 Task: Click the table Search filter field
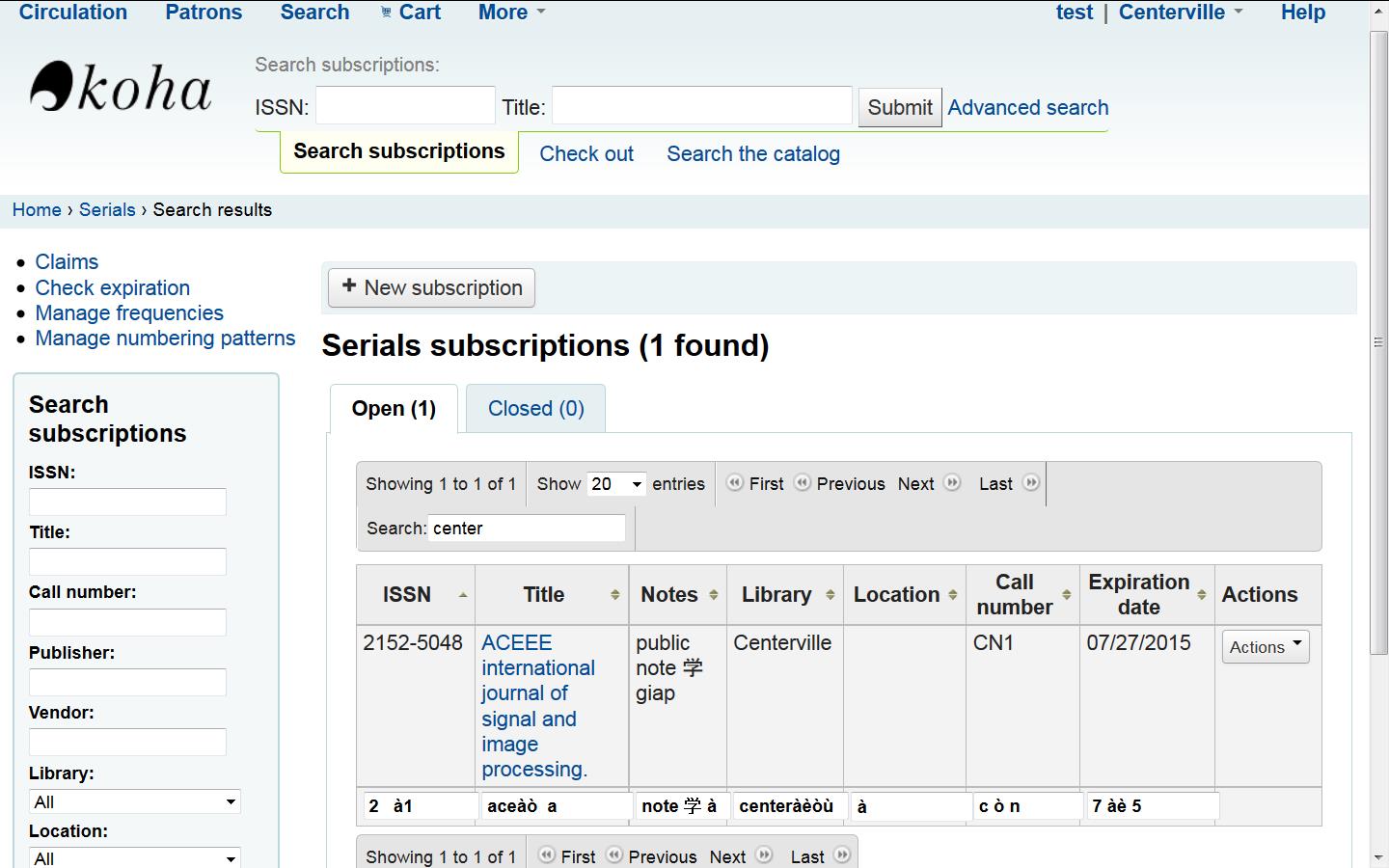click(x=527, y=529)
